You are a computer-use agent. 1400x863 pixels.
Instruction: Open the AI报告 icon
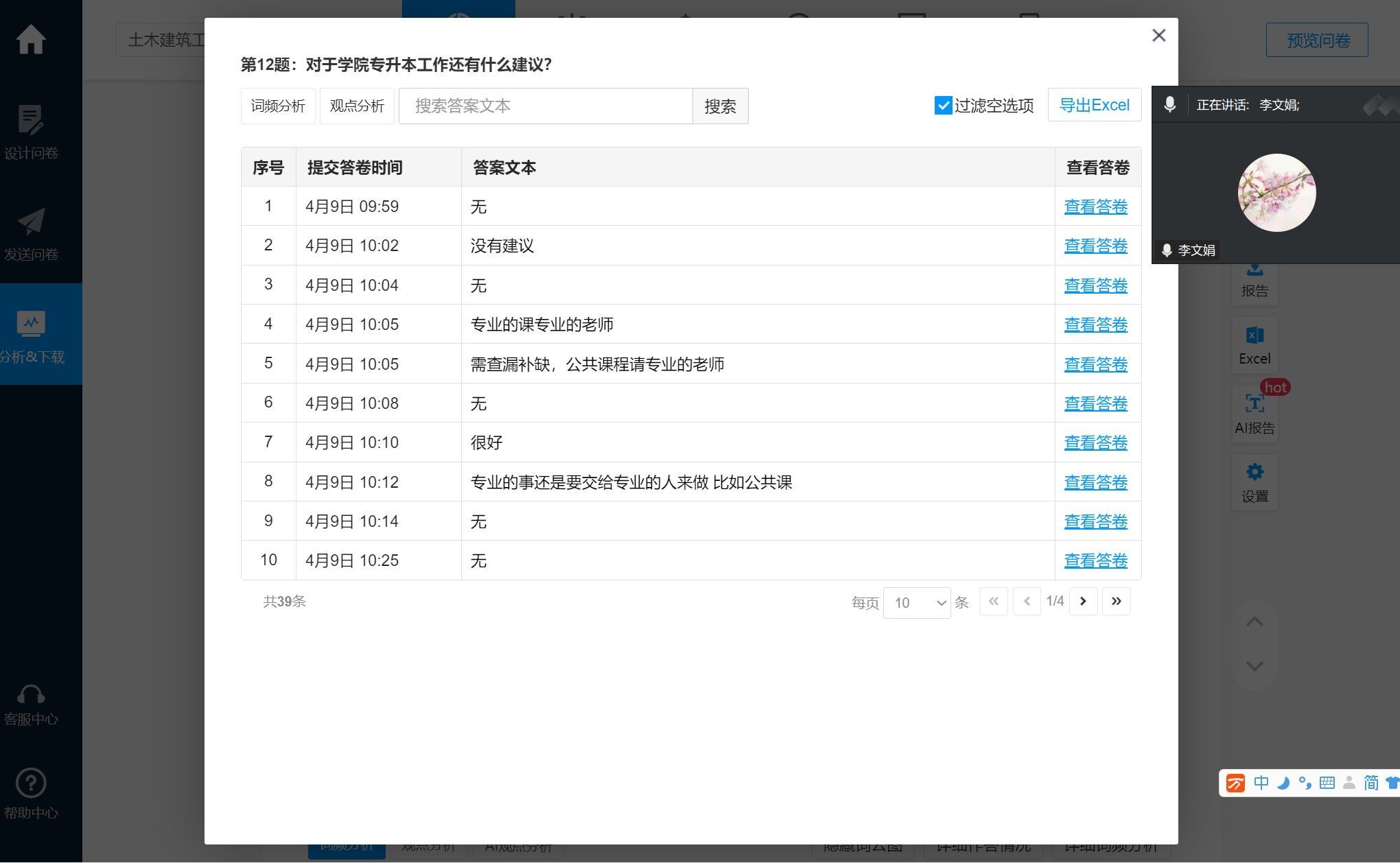1255,404
